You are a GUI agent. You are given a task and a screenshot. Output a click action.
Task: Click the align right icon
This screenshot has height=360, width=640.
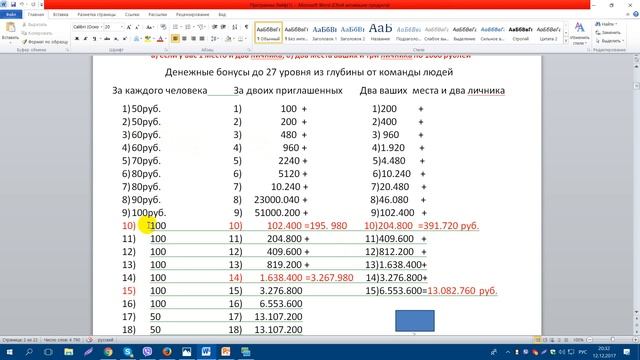(x=193, y=39)
